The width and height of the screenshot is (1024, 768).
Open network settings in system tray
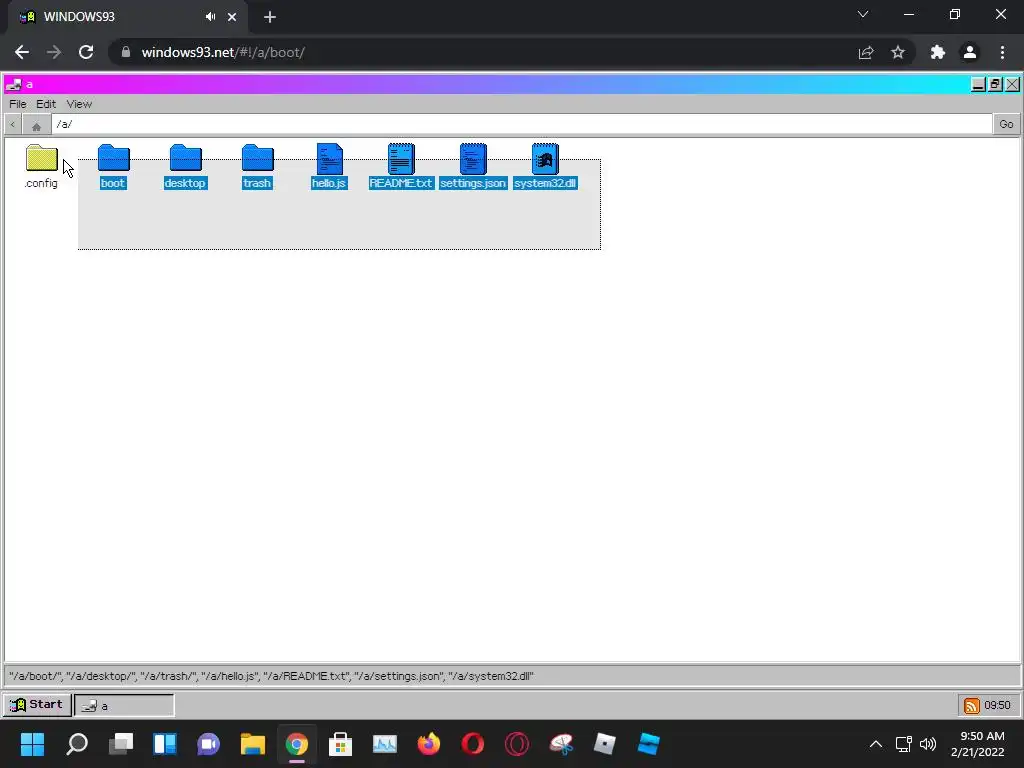[904, 744]
